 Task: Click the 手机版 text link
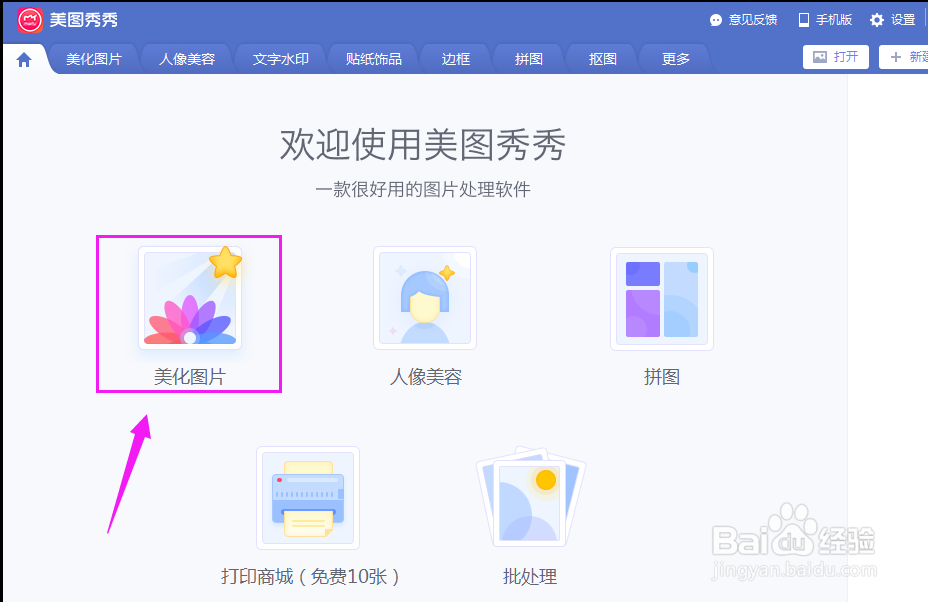(834, 20)
